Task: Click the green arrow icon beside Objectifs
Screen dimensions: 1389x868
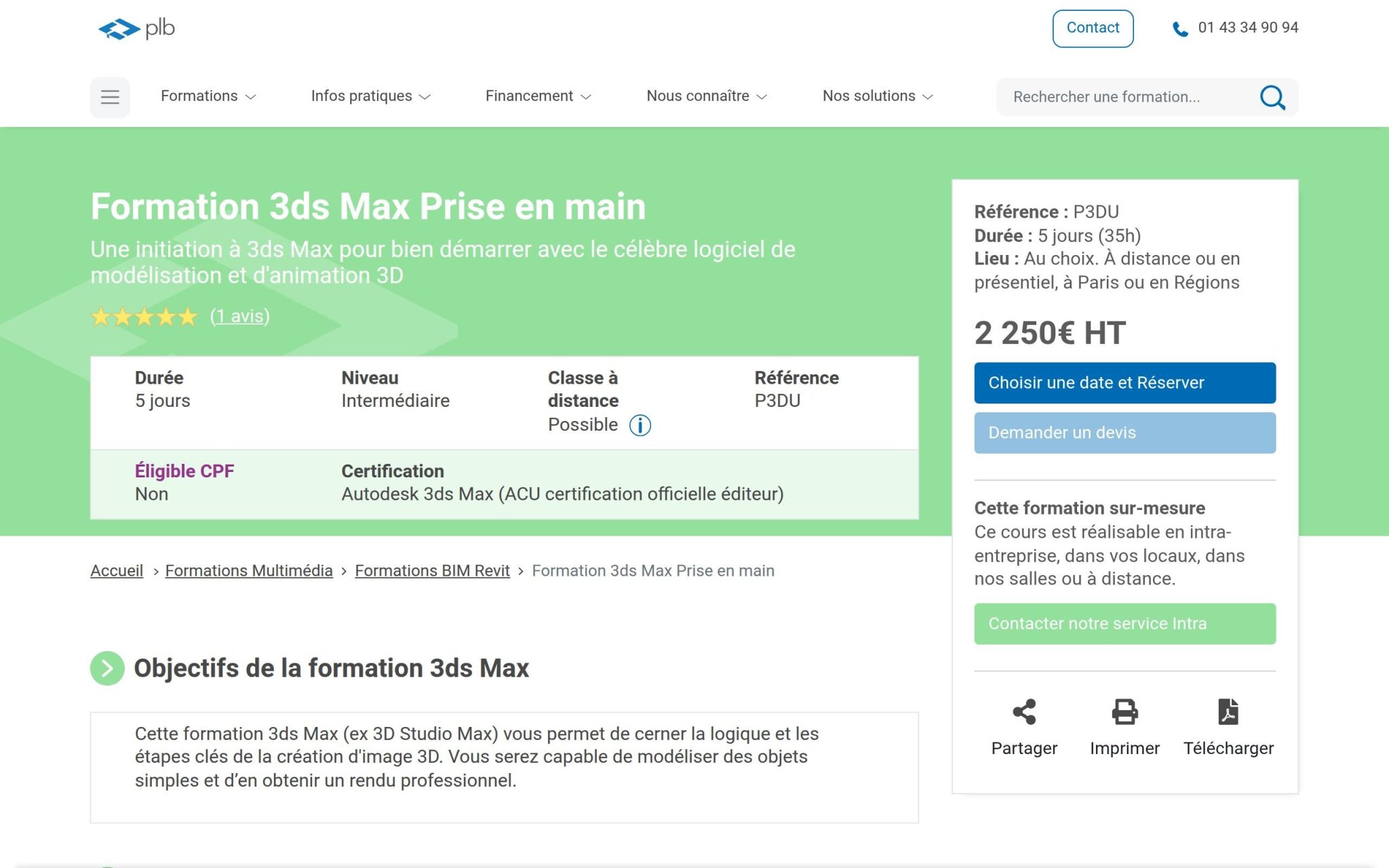Action: click(x=107, y=669)
